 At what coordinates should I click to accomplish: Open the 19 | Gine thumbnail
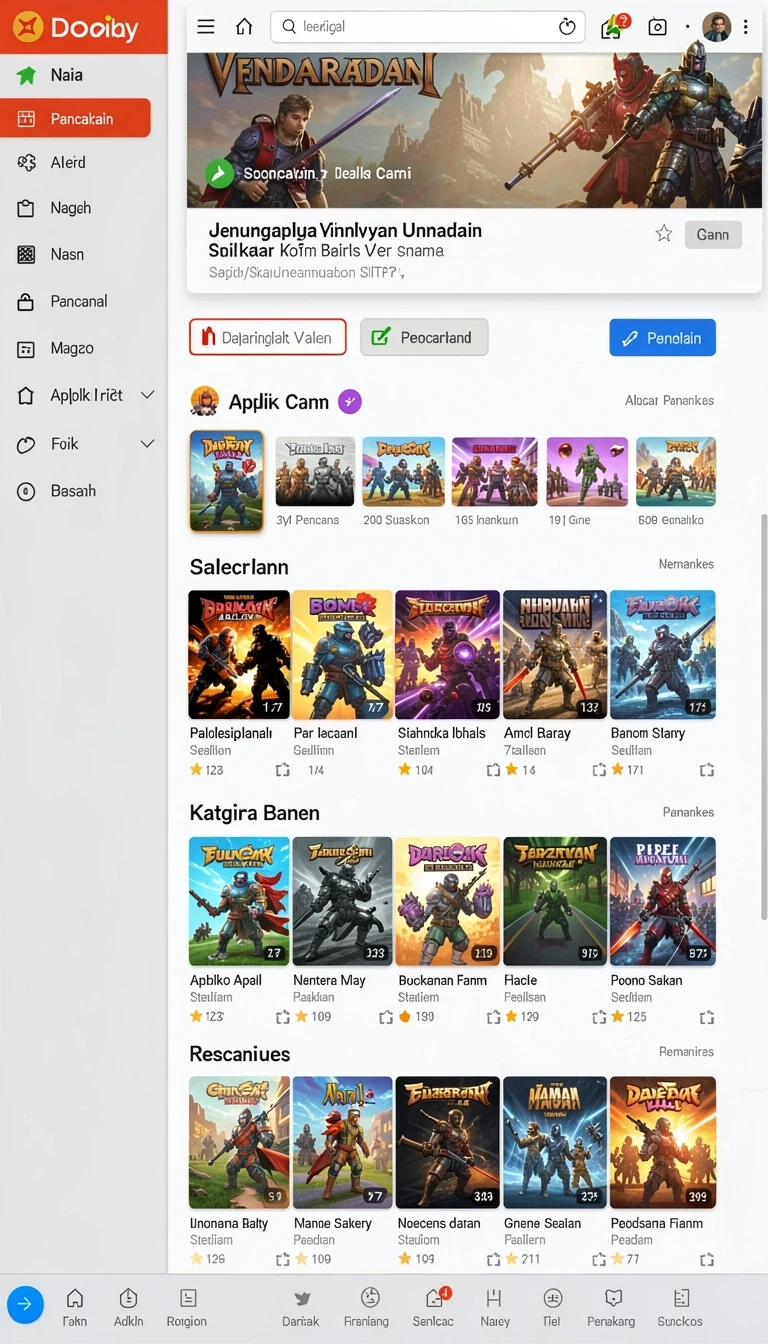(x=587, y=471)
